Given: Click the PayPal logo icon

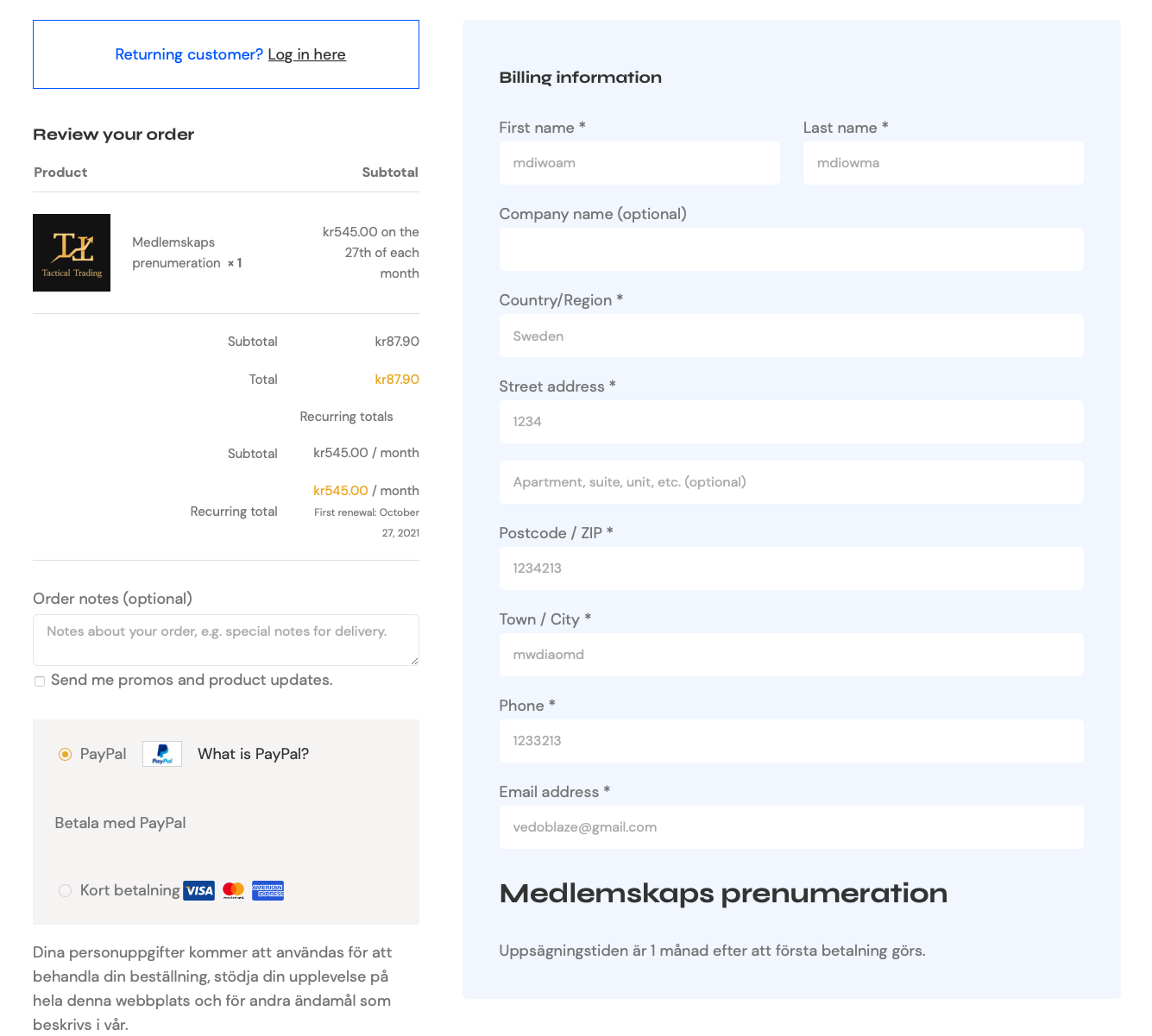Looking at the screenshot, I should tap(162, 754).
